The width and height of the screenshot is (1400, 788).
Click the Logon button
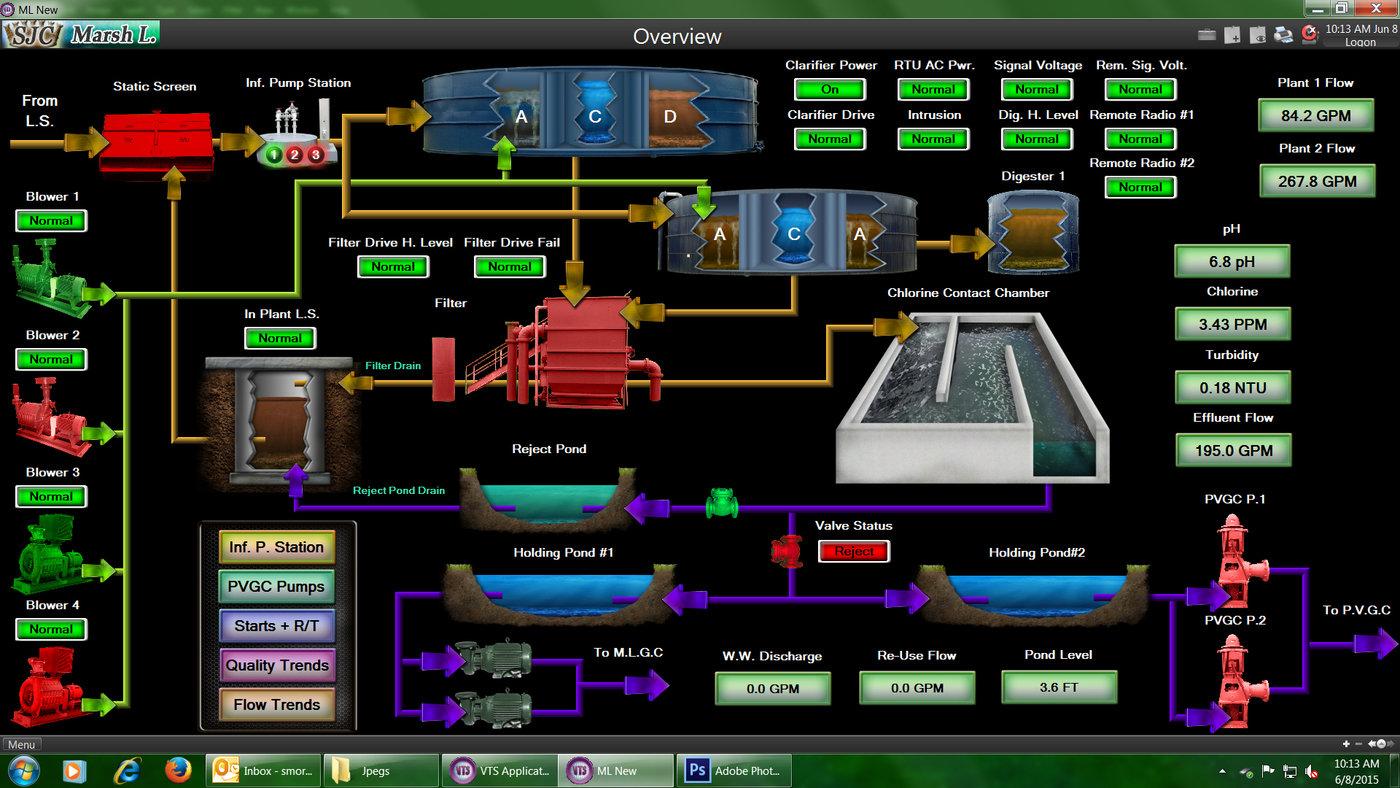[x=1360, y=43]
